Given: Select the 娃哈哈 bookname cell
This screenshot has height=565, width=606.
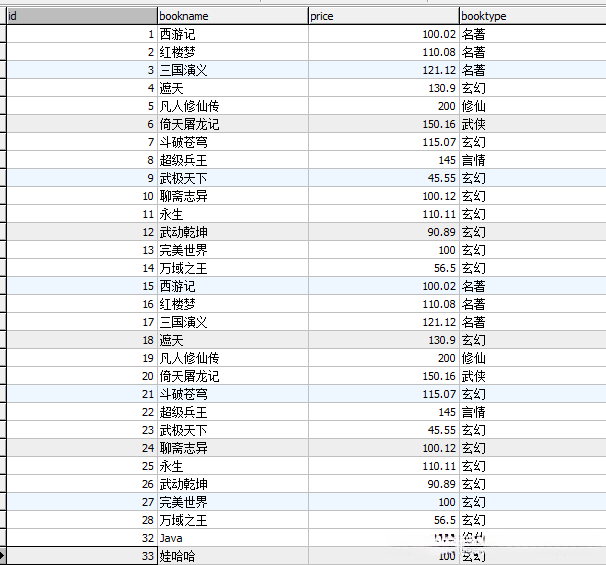Looking at the screenshot, I should [x=233, y=556].
